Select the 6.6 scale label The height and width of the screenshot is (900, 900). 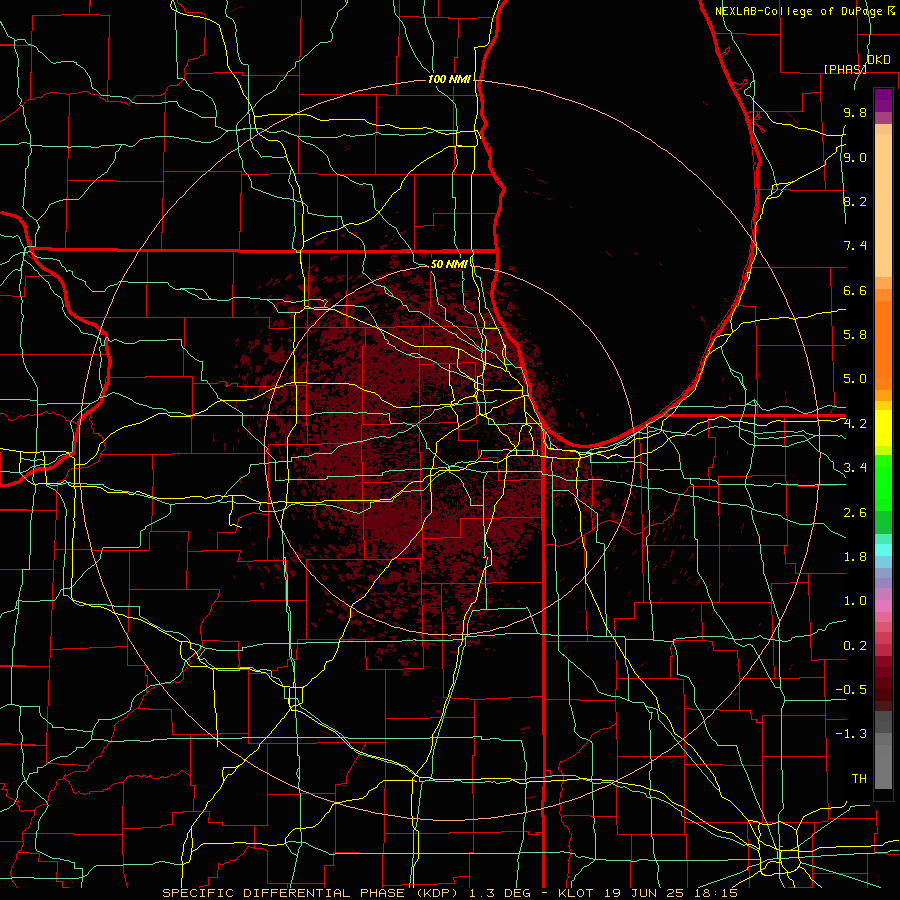tap(855, 290)
